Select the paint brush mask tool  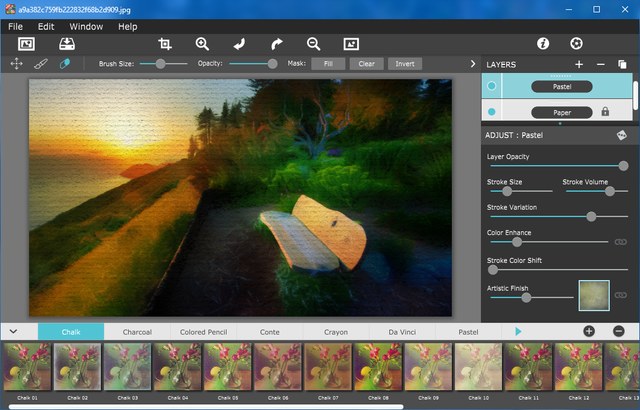tap(41, 63)
